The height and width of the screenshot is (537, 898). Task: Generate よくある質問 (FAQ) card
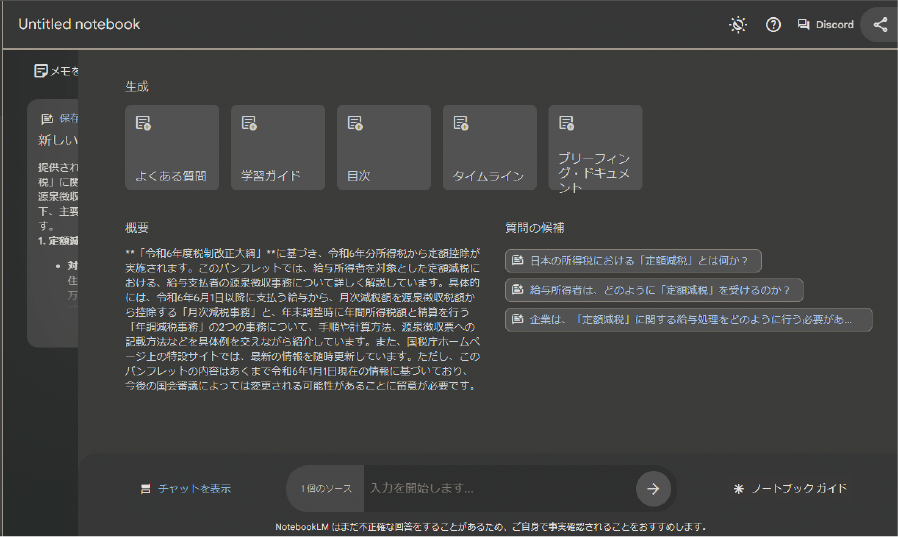coord(172,147)
